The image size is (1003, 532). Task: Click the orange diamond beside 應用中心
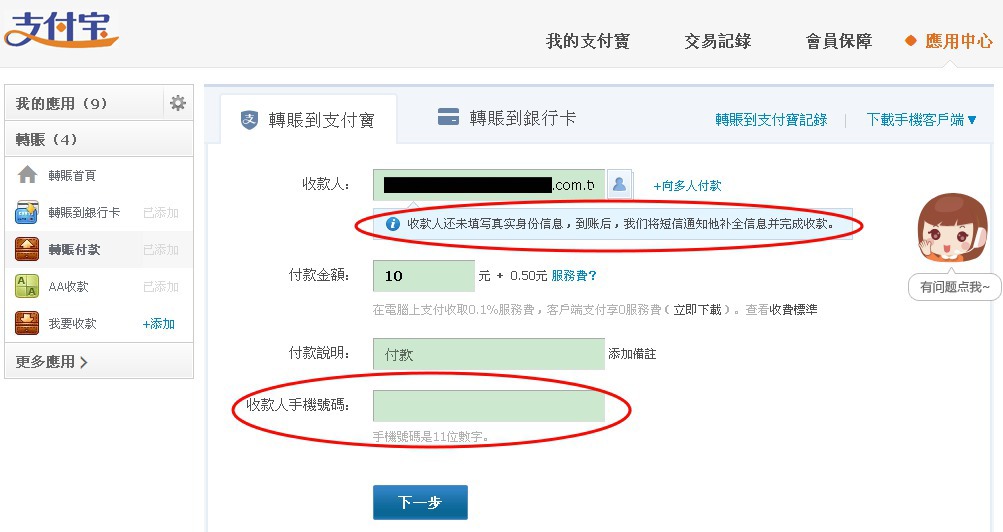pos(910,41)
